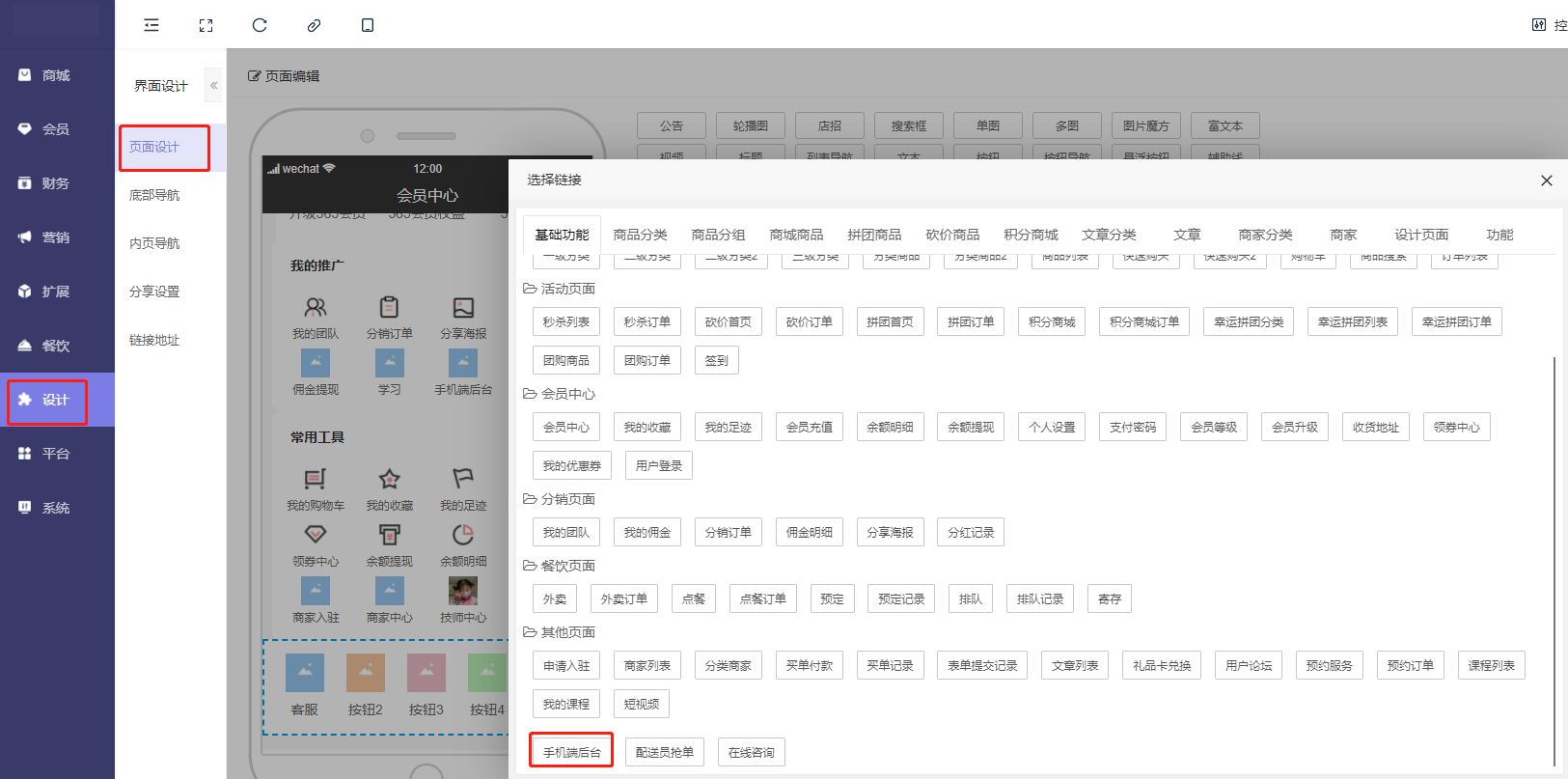The width and height of the screenshot is (1568, 779).
Task: Open 营销 in the left sidebar
Action: coord(56,237)
